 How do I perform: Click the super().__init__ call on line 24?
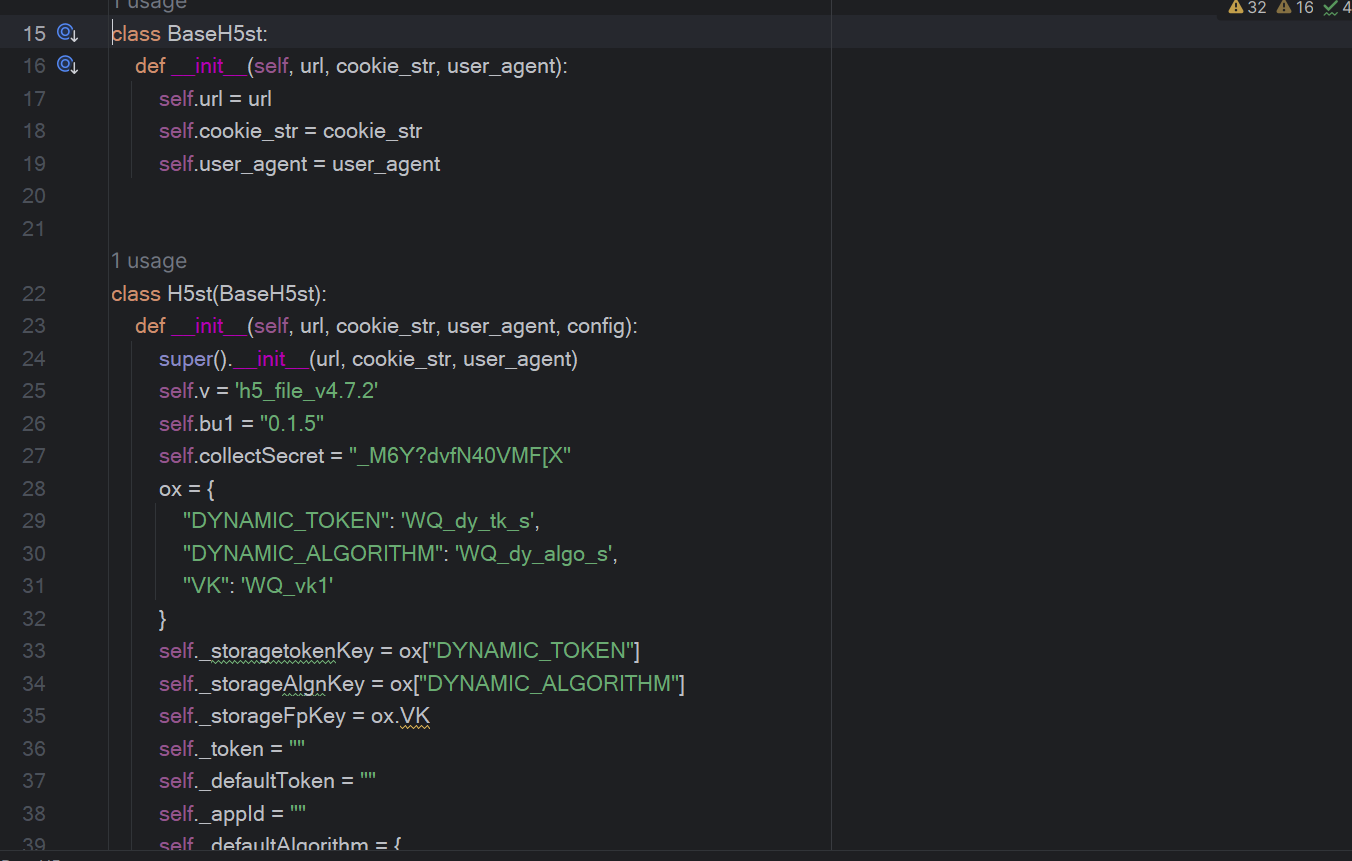click(368, 359)
